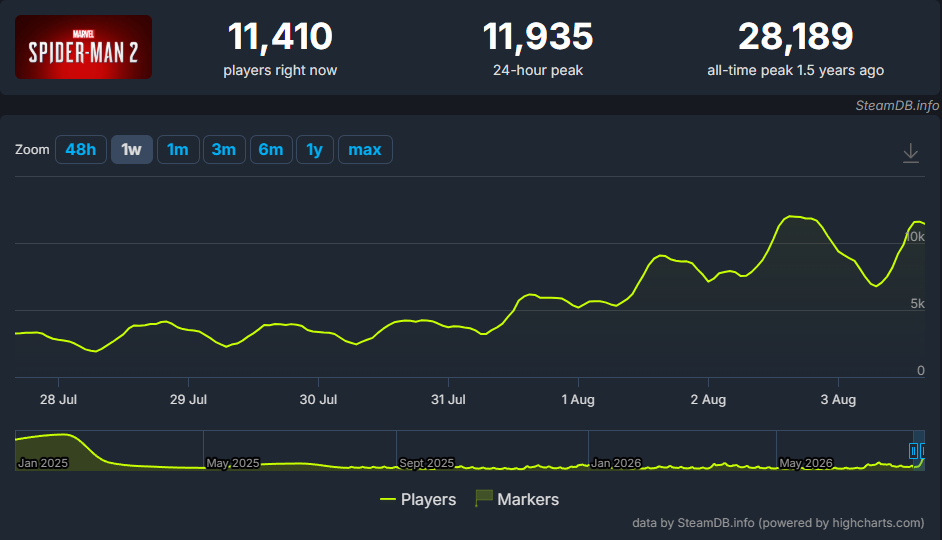This screenshot has height=540, width=942.
Task: Click the 29 Jul axis label
Action: pyautogui.click(x=188, y=399)
